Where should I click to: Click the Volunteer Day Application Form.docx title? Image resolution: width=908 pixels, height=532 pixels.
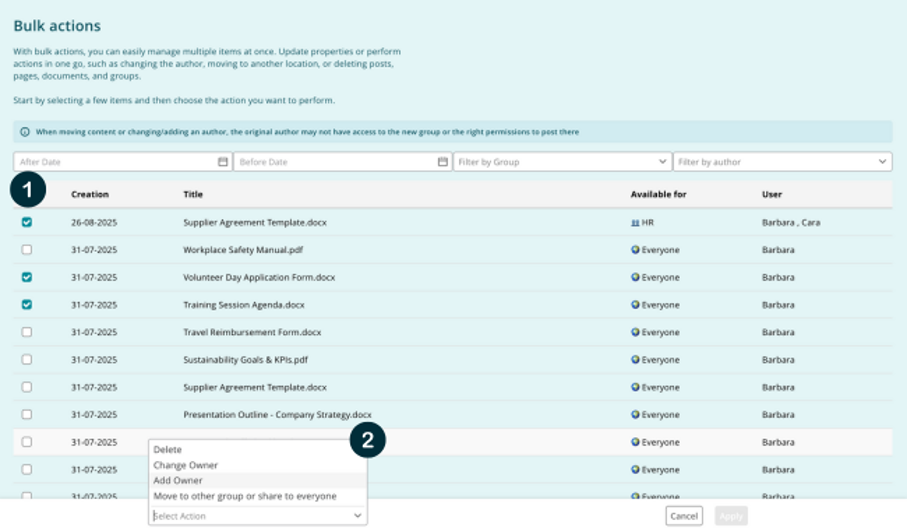click(x=259, y=278)
